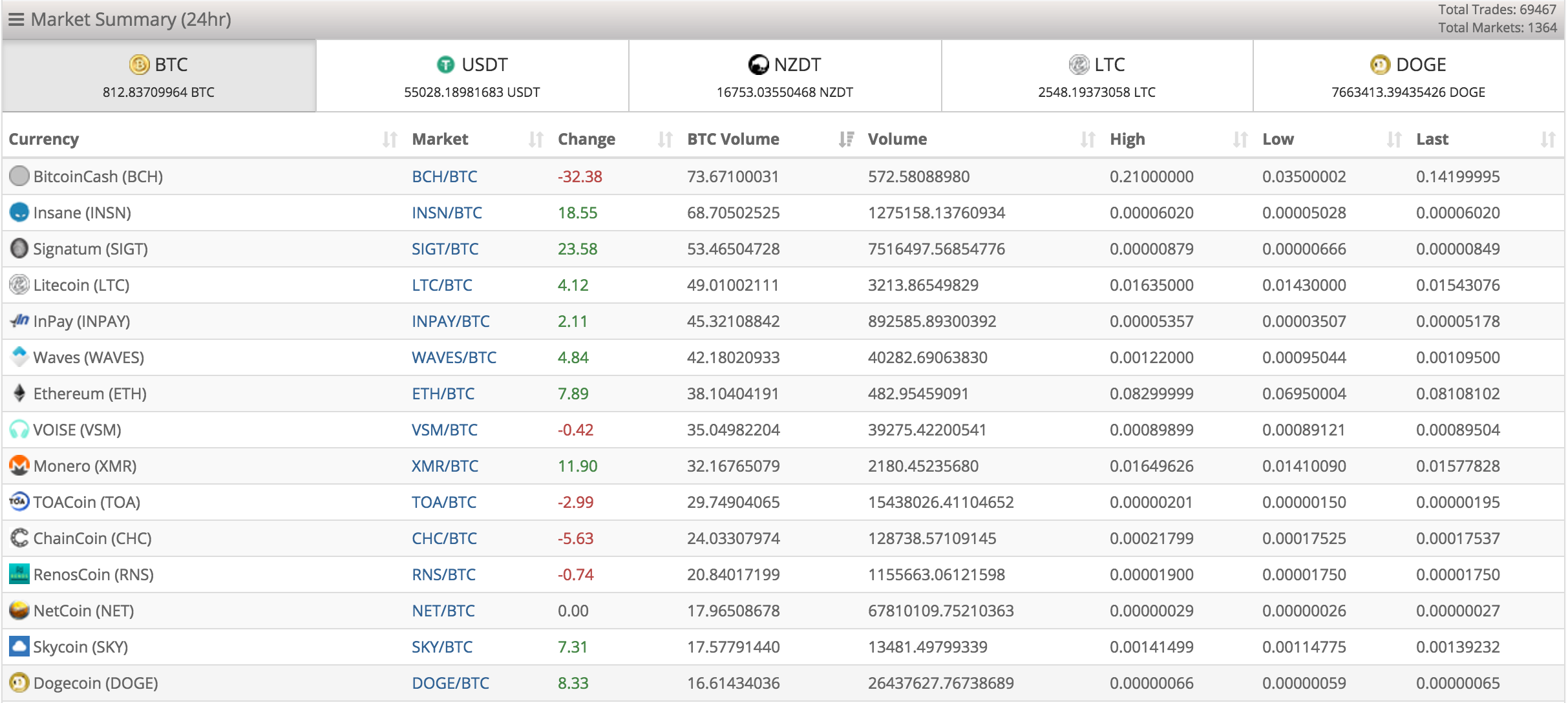Click the Monero (XMR) currency name

point(85,466)
